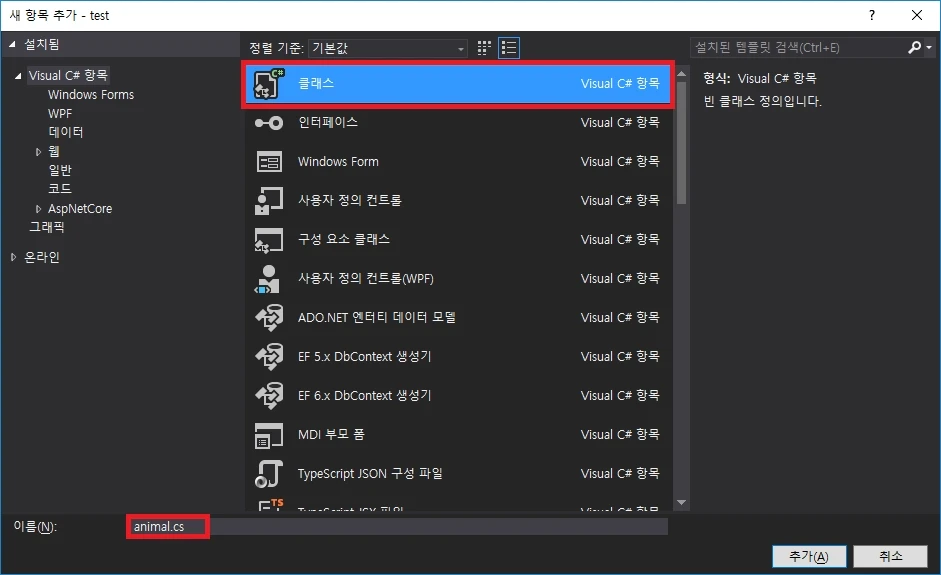Pick the 구성 요소 클래스 icon
This screenshot has height=575, width=941.
[x=269, y=240]
